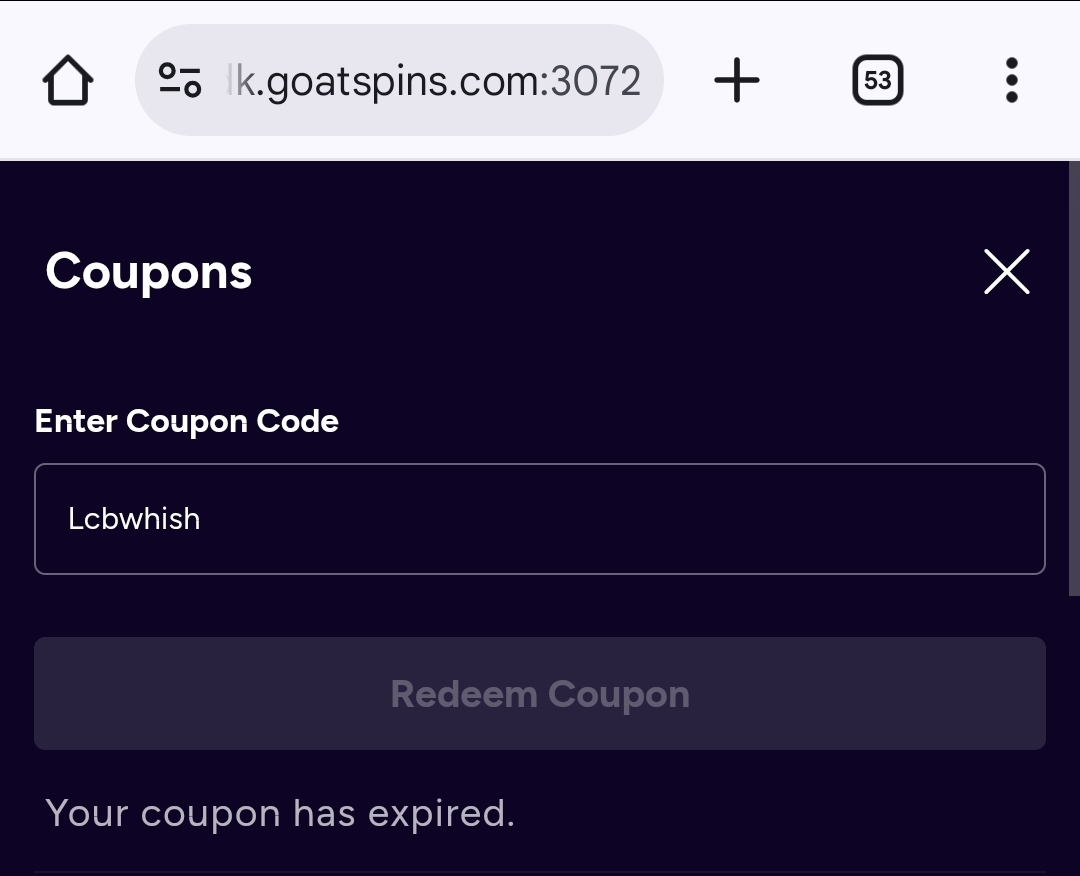This screenshot has width=1080, height=876.
Task: Place cursor after Lcbwhish text
Action: (x=203, y=519)
